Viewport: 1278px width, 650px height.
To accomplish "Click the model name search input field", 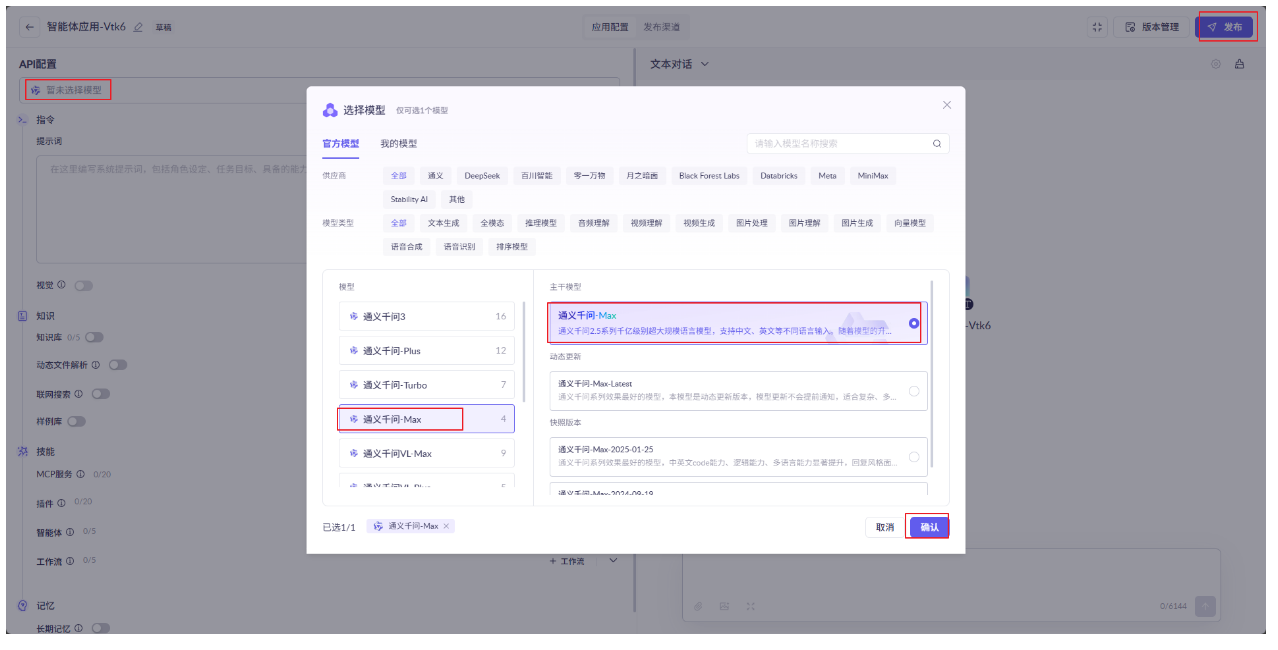I will click(x=848, y=144).
